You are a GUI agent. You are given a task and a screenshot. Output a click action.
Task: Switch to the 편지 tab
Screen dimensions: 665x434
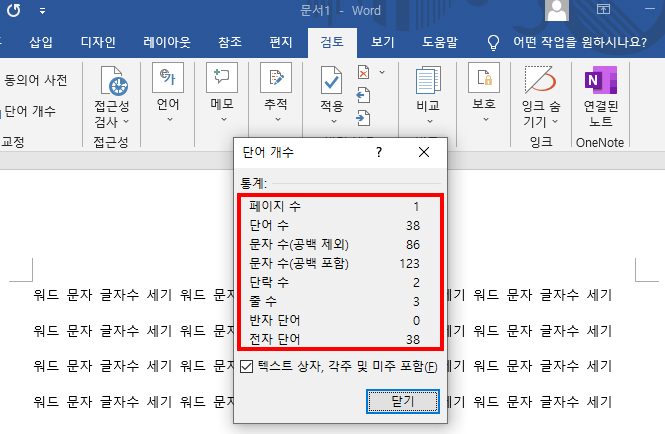point(281,42)
